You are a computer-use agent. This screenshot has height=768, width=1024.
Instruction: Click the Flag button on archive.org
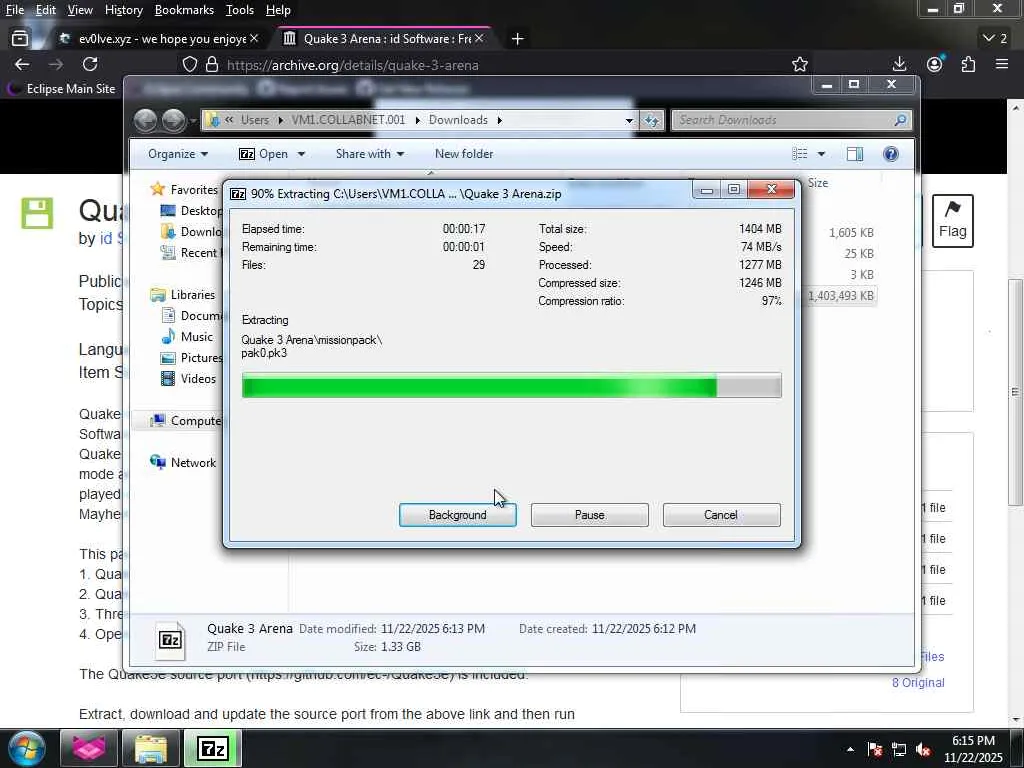tap(952, 221)
